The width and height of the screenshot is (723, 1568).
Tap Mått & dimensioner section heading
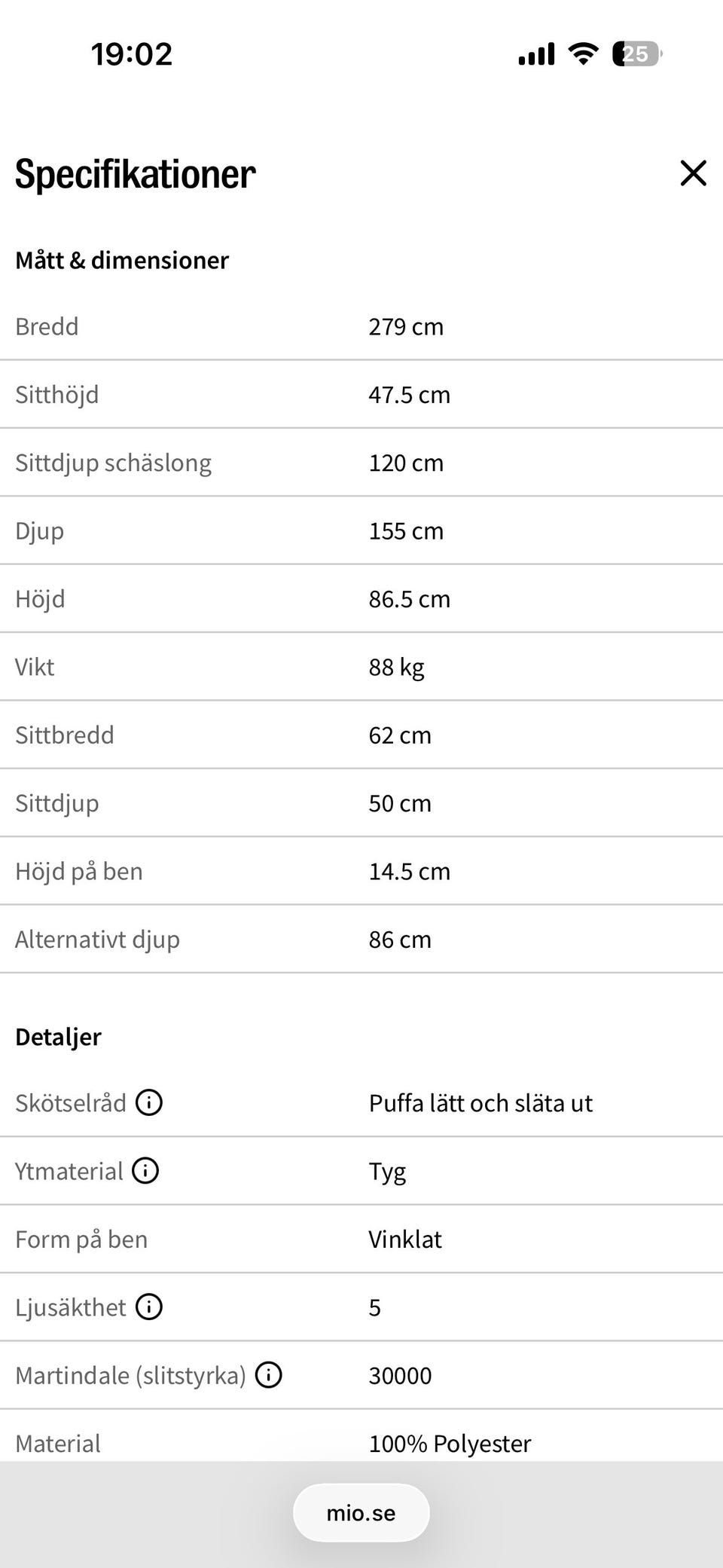pyautogui.click(x=122, y=260)
